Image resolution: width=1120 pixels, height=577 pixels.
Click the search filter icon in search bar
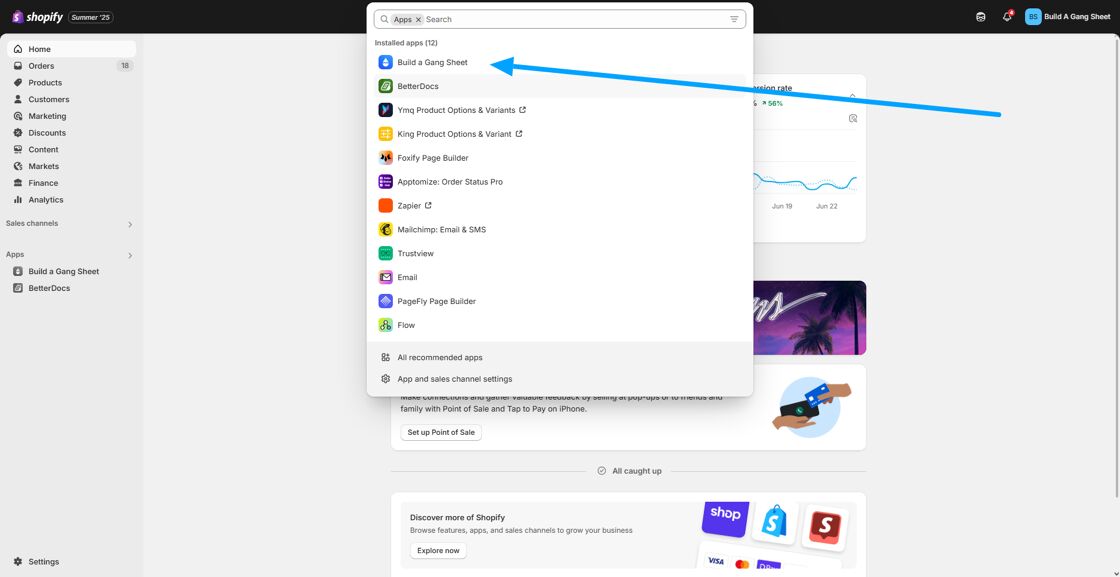click(x=734, y=19)
